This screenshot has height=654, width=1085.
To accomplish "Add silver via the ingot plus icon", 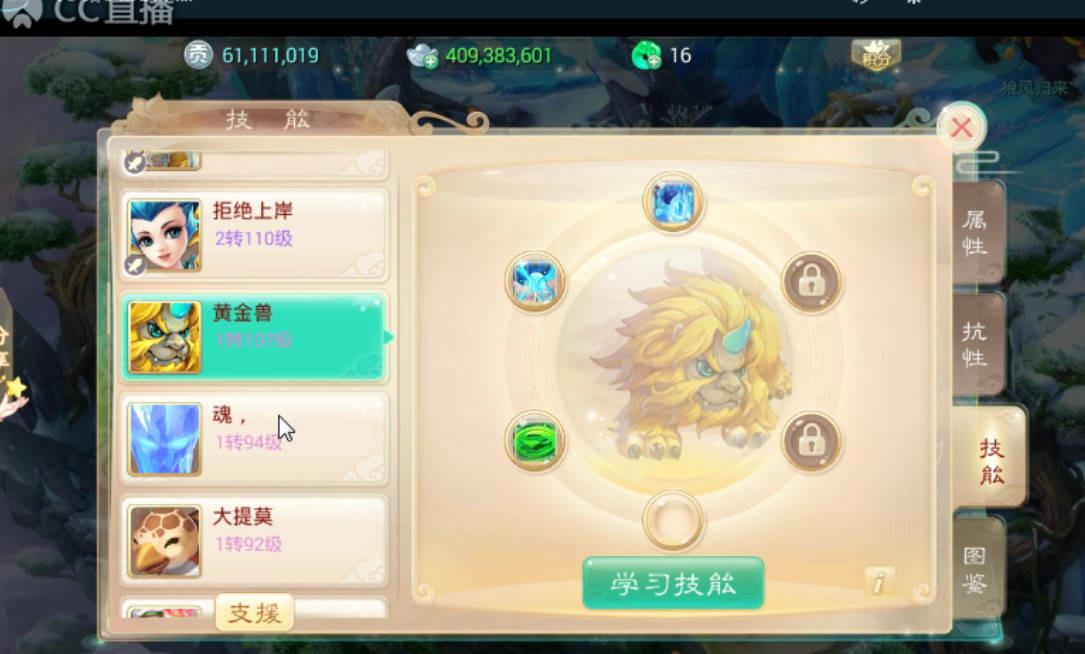I will click(x=423, y=55).
